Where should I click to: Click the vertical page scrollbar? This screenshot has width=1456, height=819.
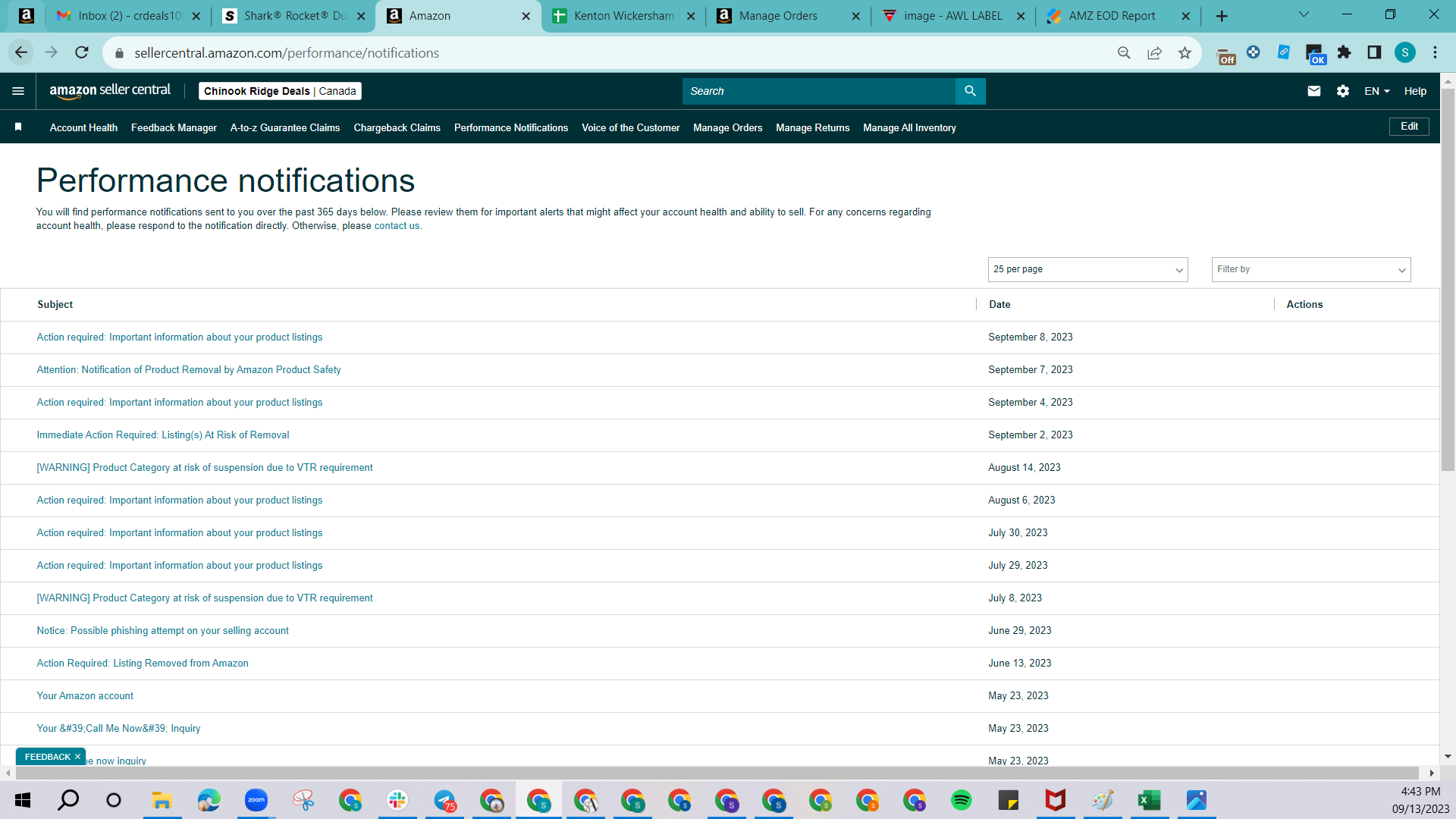pyautogui.click(x=1448, y=281)
